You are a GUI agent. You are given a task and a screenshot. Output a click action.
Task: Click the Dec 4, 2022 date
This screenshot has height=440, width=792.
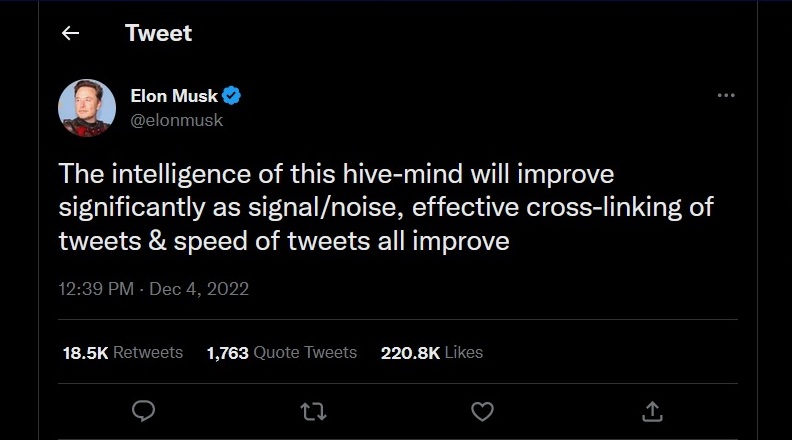click(200, 289)
